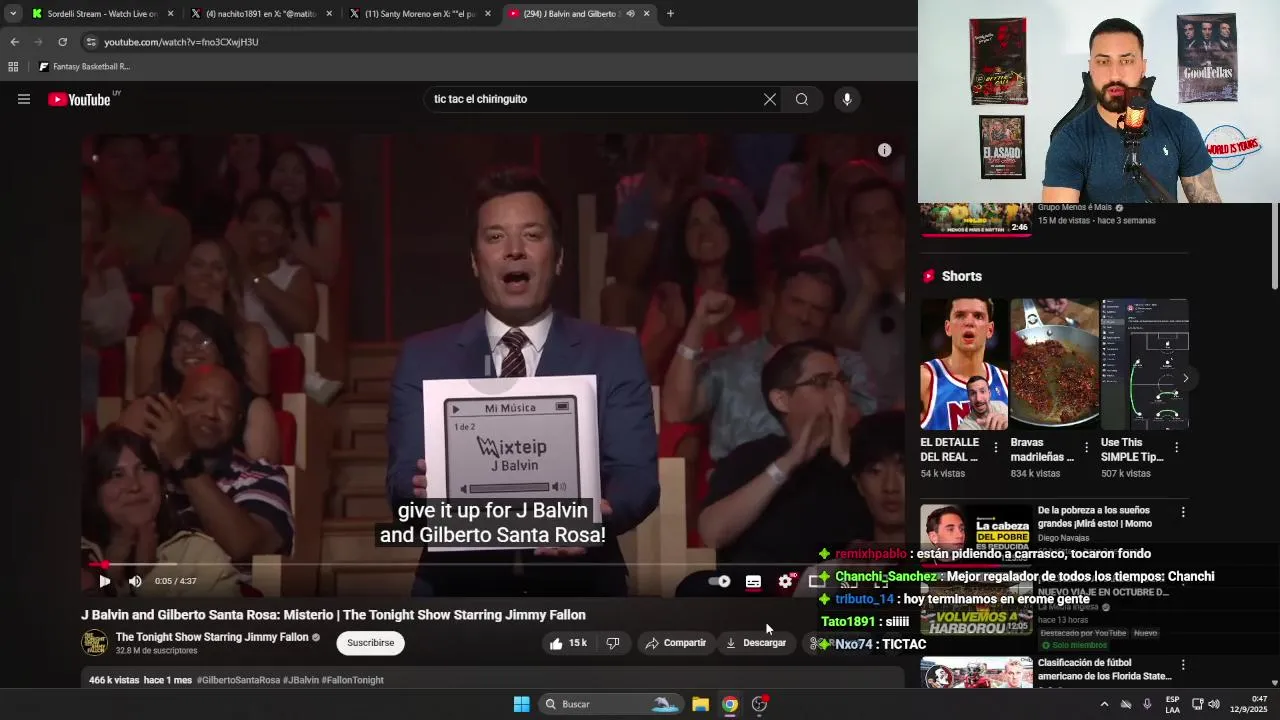The width and height of the screenshot is (1280, 720).
Task: Switch to Santy Moreno en X tab
Action: point(420,14)
